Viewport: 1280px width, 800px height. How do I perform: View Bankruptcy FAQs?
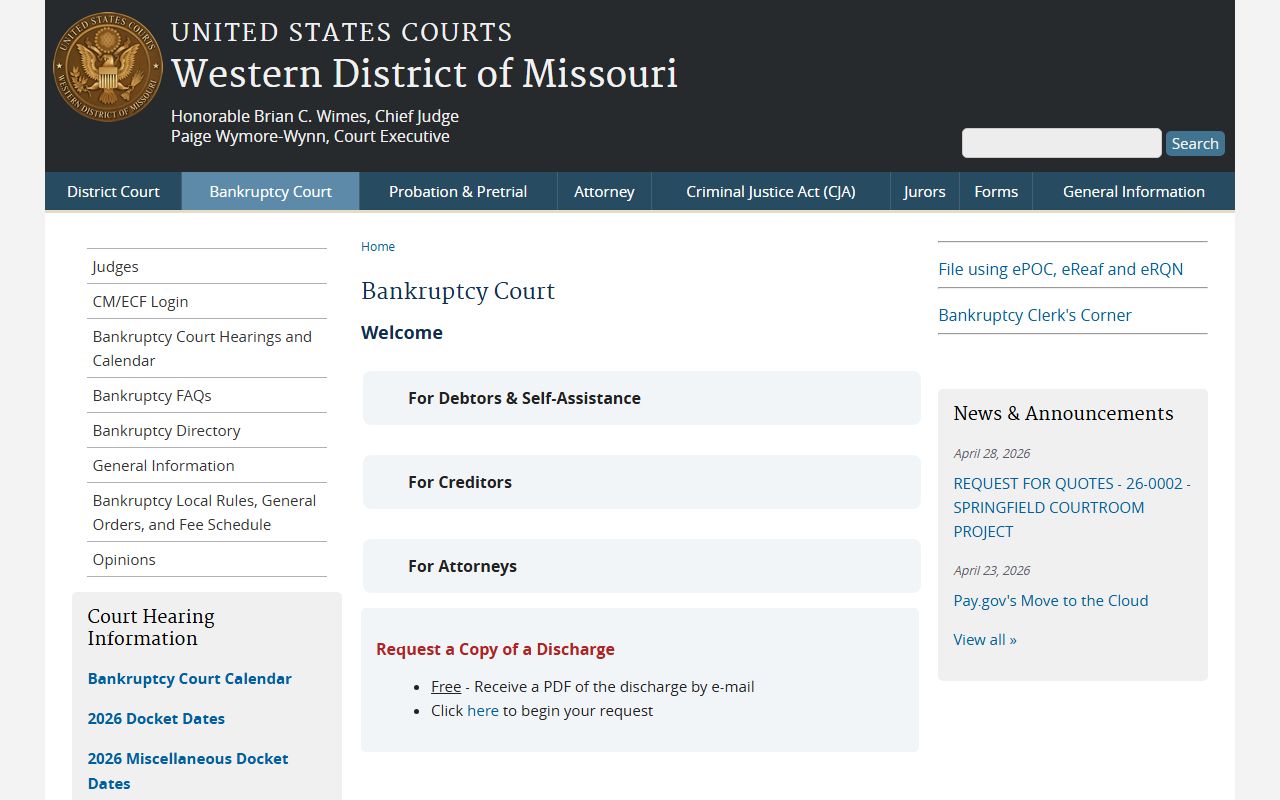click(207, 395)
